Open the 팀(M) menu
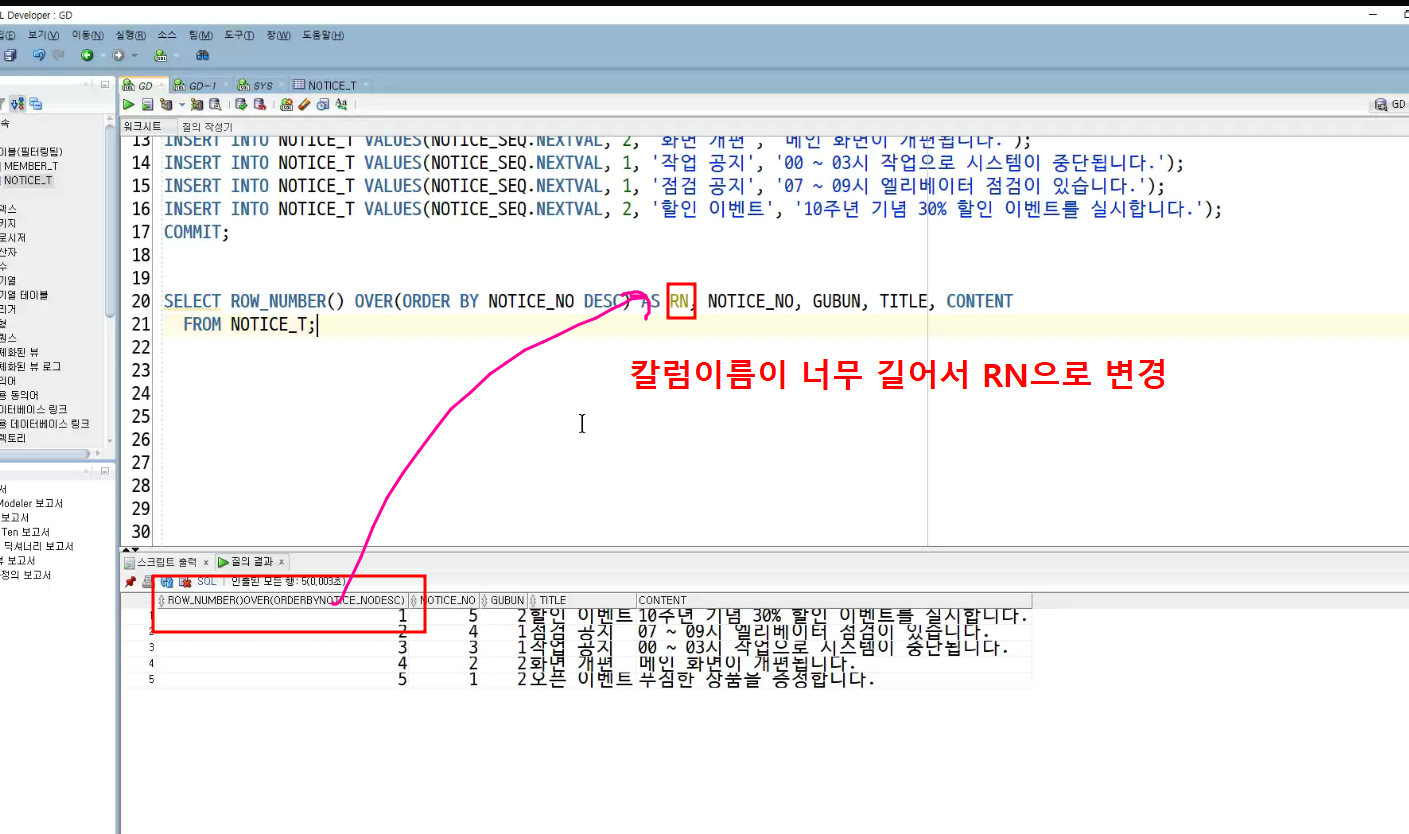This screenshot has width=1409, height=834. coord(199,35)
